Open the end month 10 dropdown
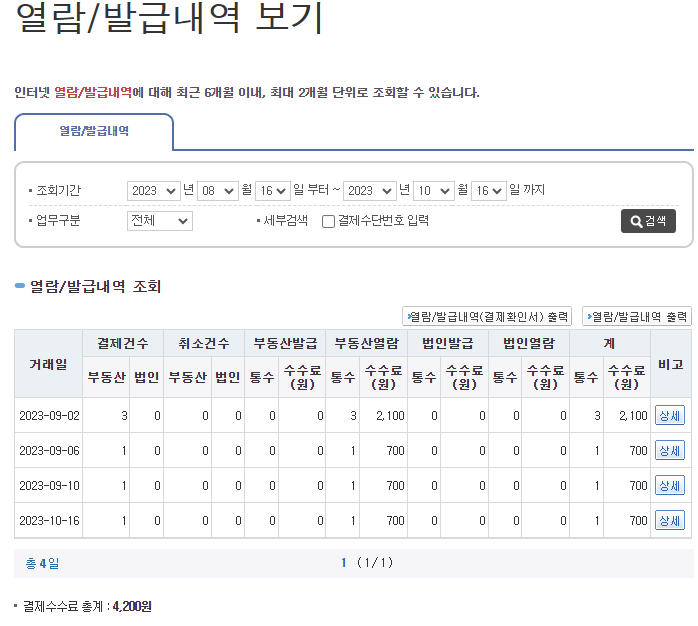The image size is (698, 626). (x=434, y=191)
